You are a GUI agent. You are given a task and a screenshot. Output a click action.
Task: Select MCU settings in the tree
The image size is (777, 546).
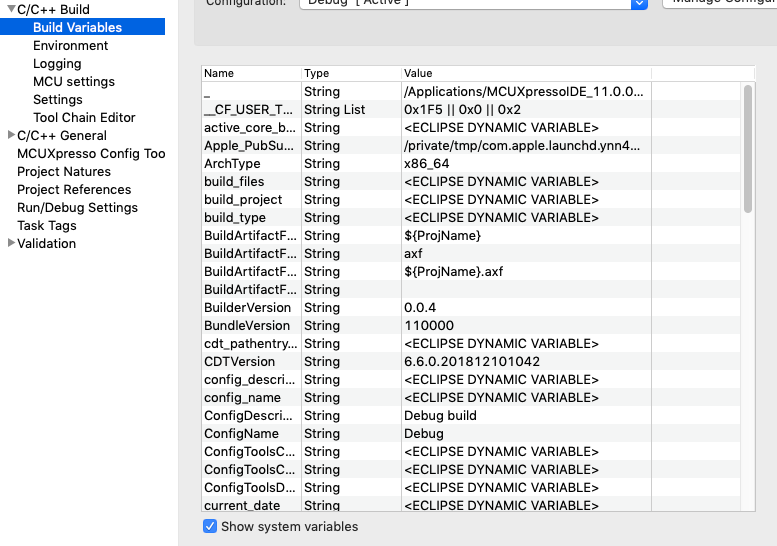click(x=73, y=81)
